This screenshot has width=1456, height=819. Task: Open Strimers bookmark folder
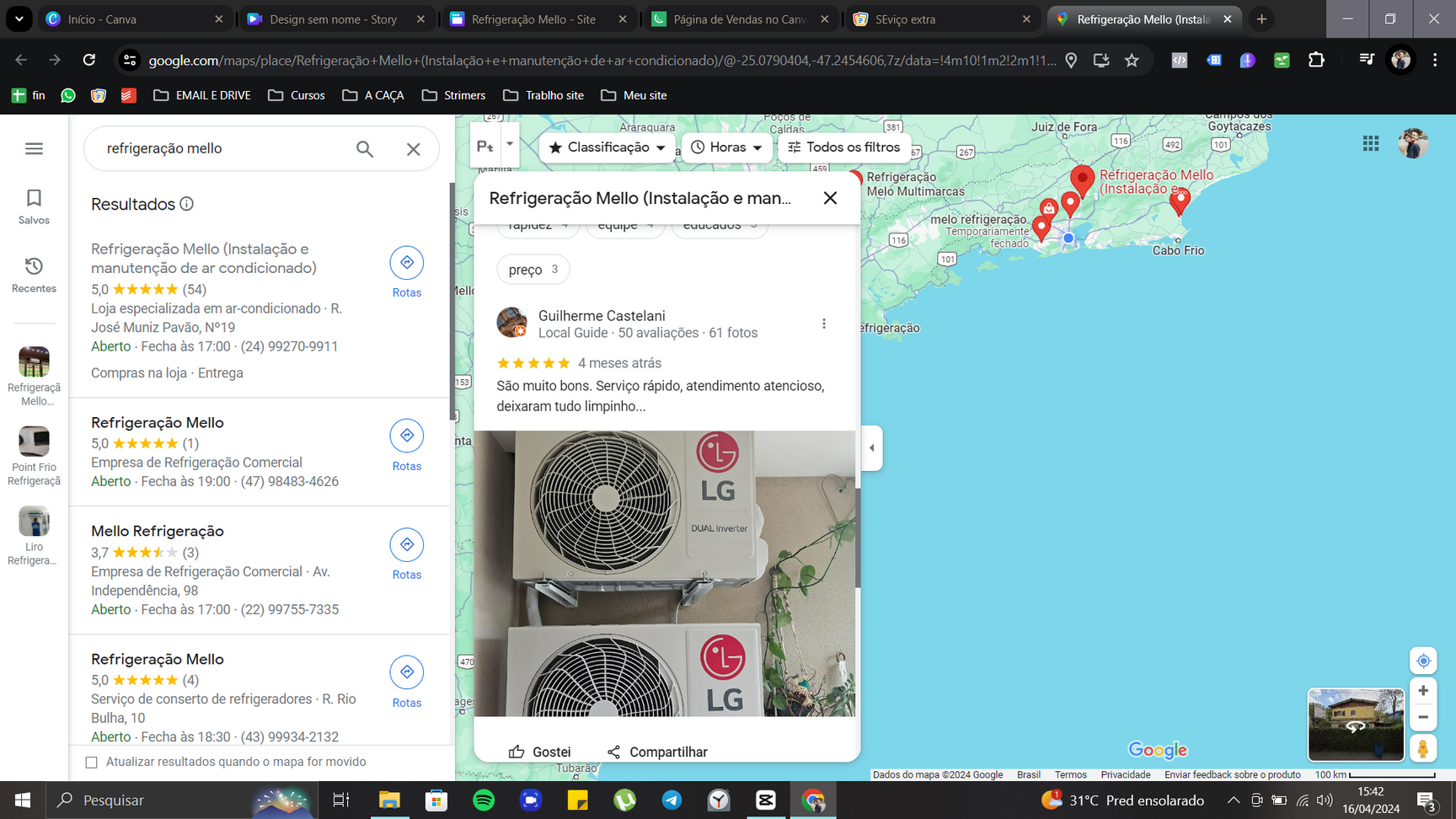454,95
